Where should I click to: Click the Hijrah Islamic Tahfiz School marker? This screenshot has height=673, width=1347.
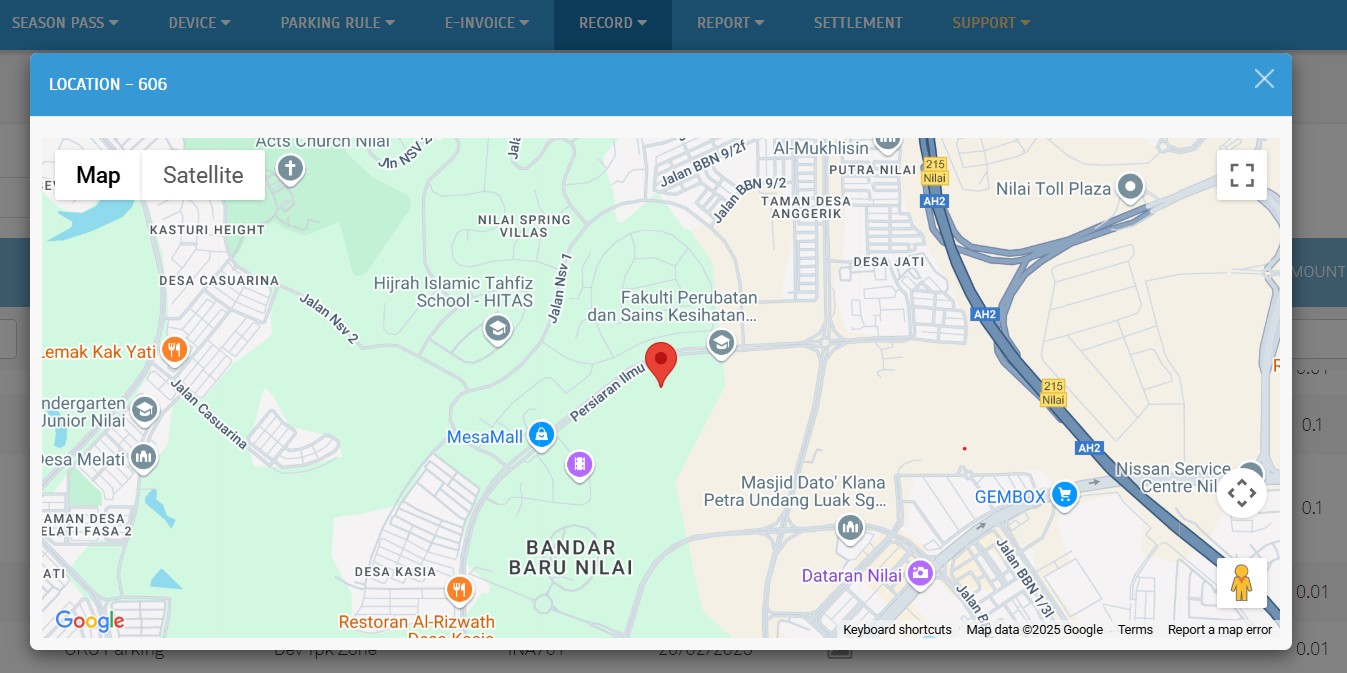(x=497, y=327)
